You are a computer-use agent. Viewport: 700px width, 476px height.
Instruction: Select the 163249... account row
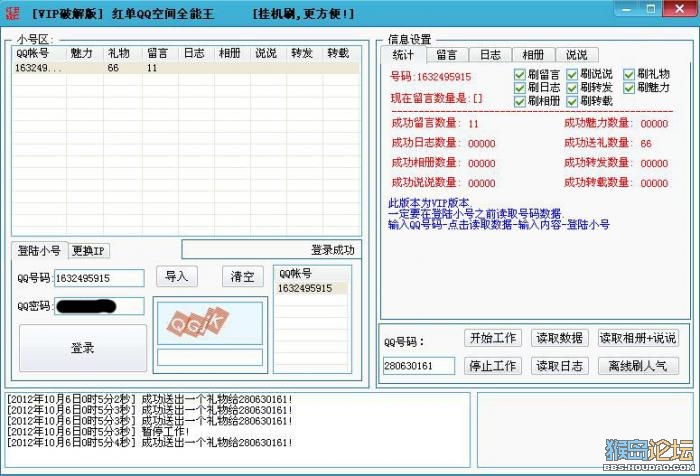coord(186,68)
